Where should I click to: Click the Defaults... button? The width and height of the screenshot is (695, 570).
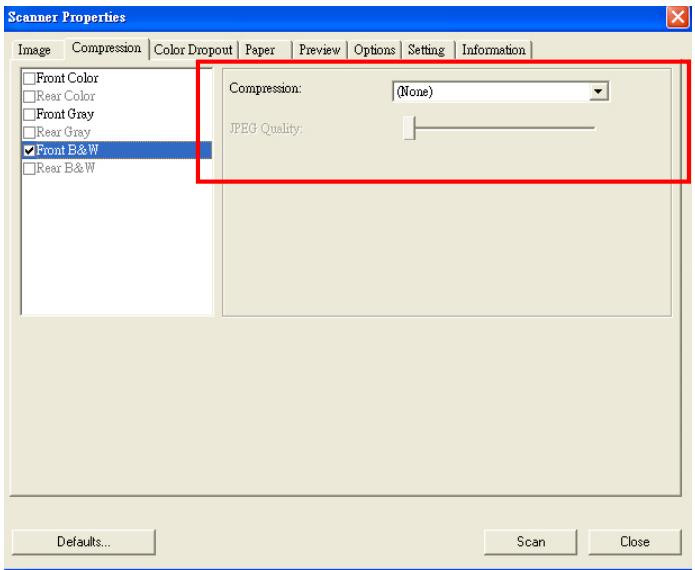click(x=84, y=541)
